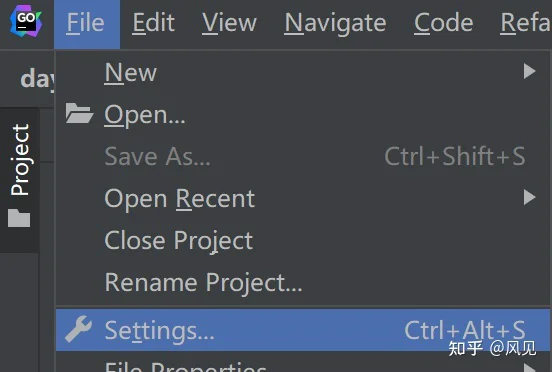This screenshot has width=552, height=372.
Task: Click the GoLand application logo icon
Action: tap(26, 21)
